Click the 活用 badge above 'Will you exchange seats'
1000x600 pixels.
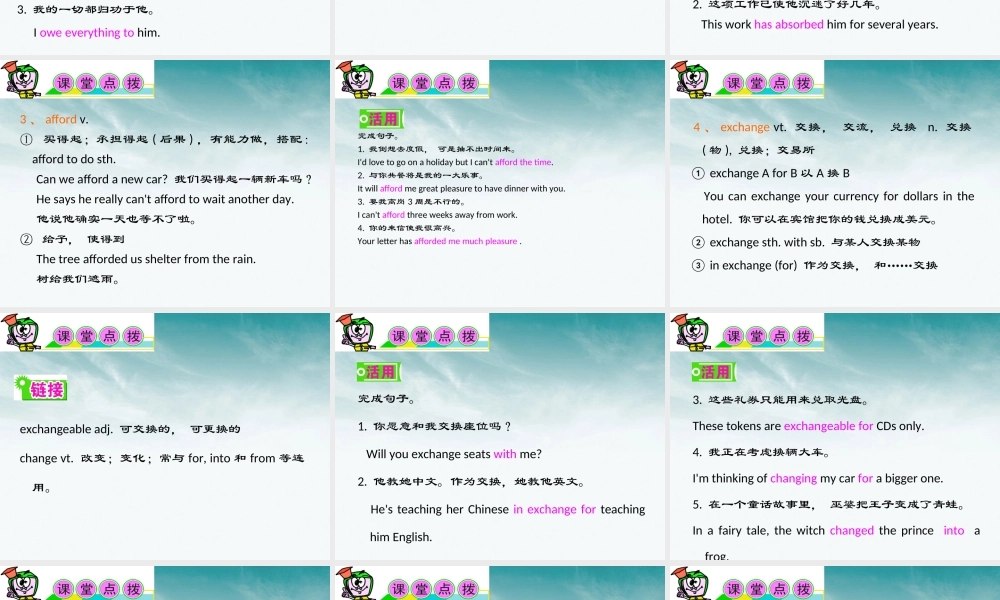(x=379, y=372)
